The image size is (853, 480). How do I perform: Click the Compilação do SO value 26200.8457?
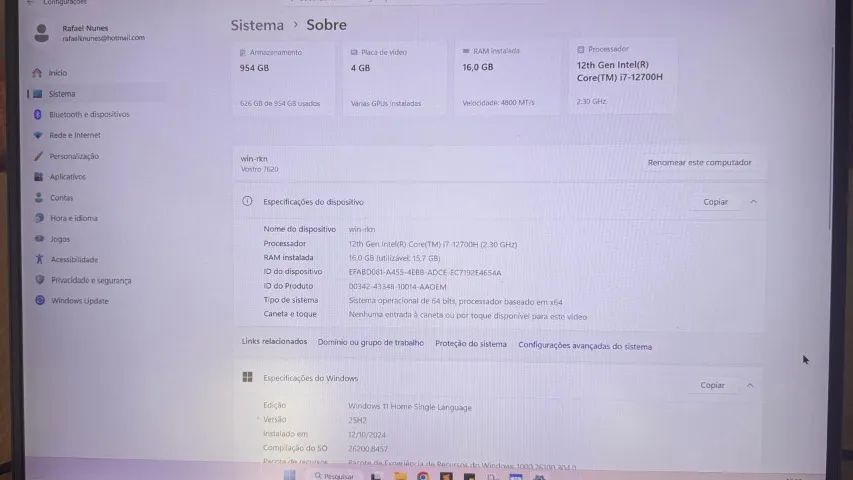pyautogui.click(x=368, y=449)
